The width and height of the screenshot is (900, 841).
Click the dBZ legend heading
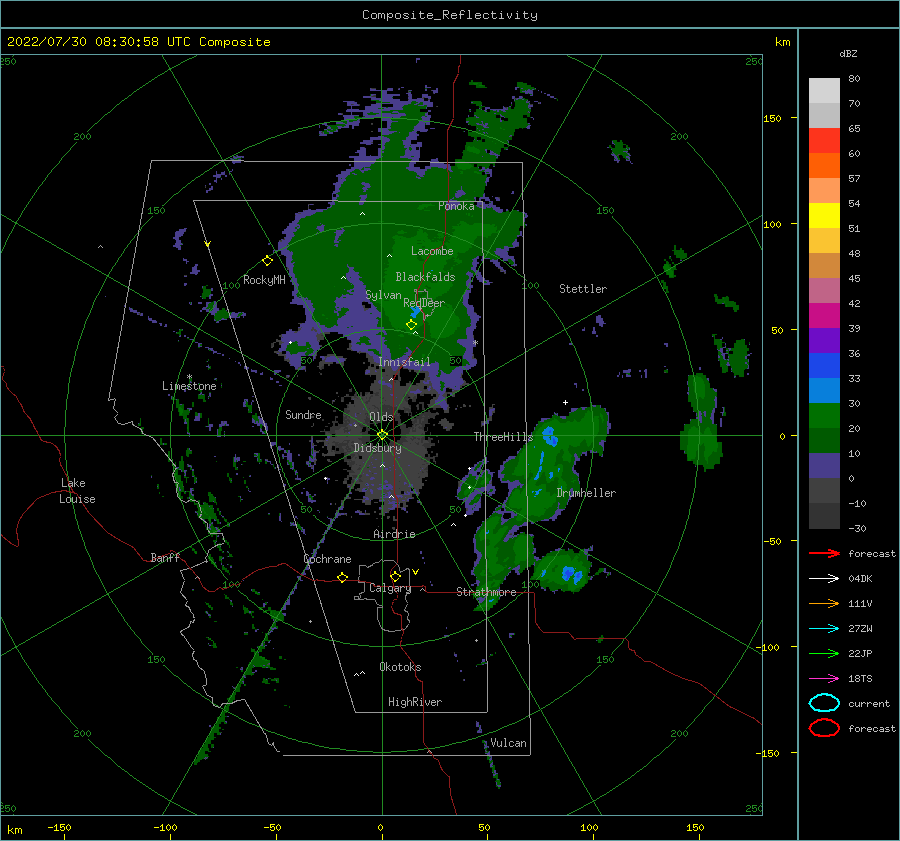tap(848, 53)
